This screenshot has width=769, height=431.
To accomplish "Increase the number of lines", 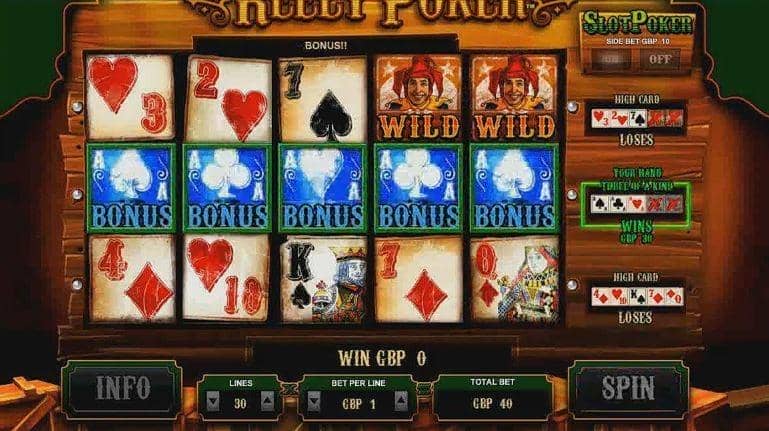I will point(267,402).
